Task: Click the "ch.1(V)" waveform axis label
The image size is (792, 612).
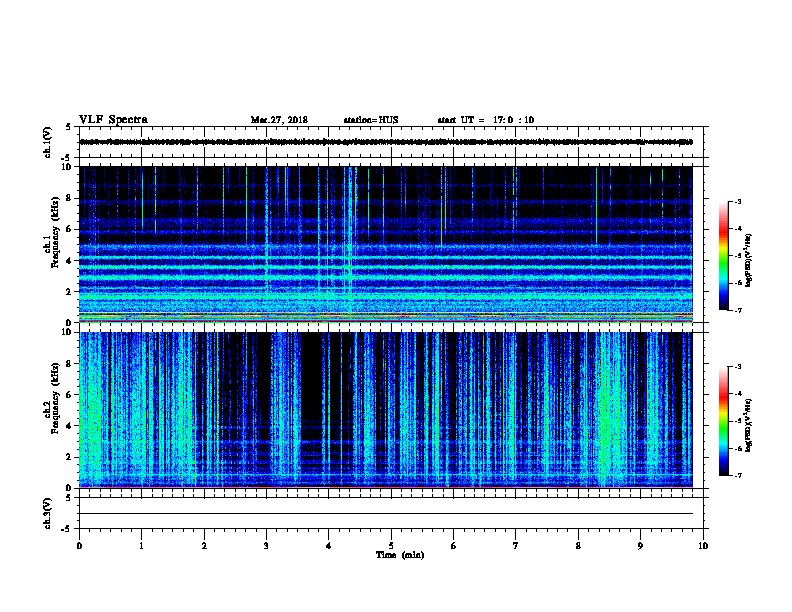Action: click(x=47, y=142)
